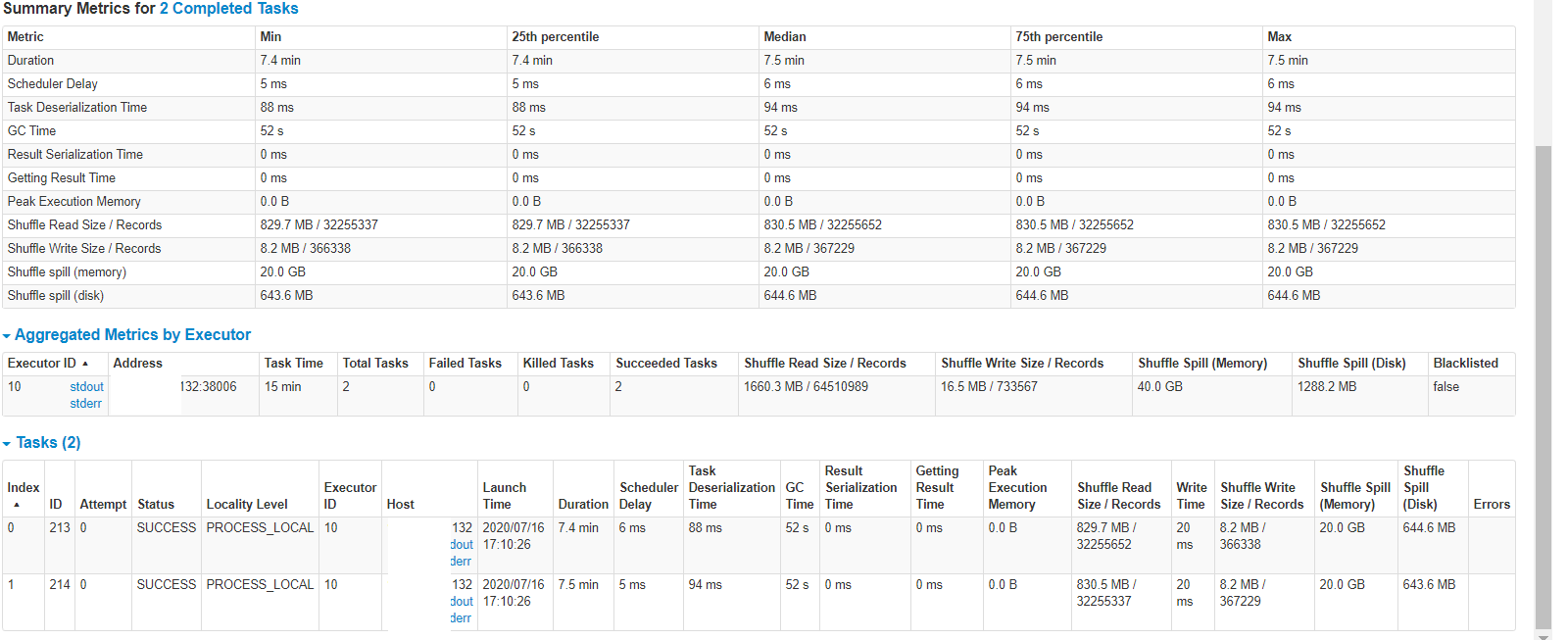
Task: Select the Getting Result Time row label in summary
Action: click(x=62, y=178)
